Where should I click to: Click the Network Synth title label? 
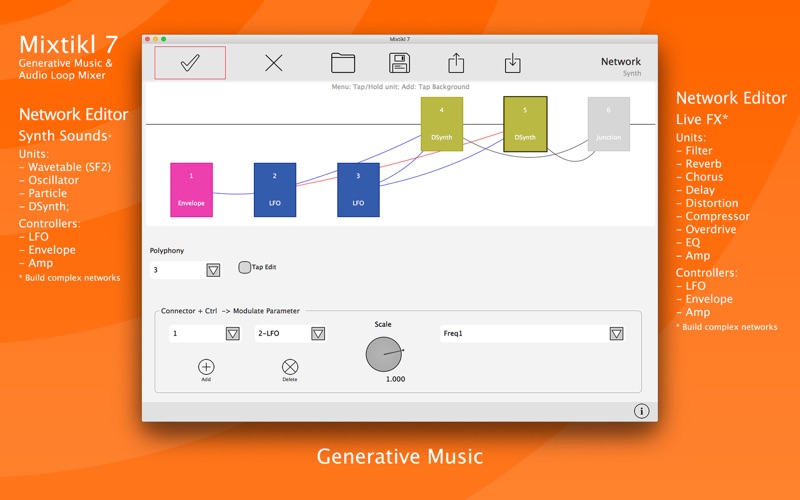coord(621,66)
